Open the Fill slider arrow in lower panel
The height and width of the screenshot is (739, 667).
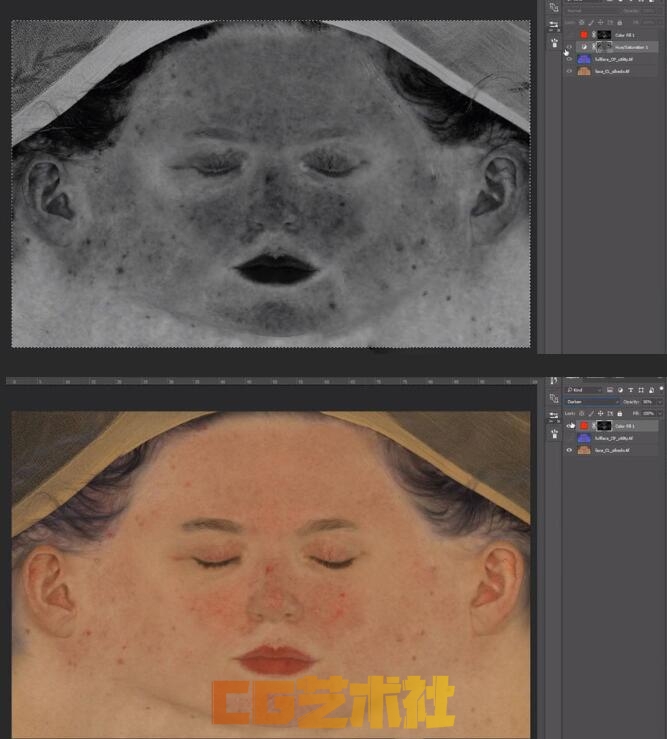click(x=659, y=413)
